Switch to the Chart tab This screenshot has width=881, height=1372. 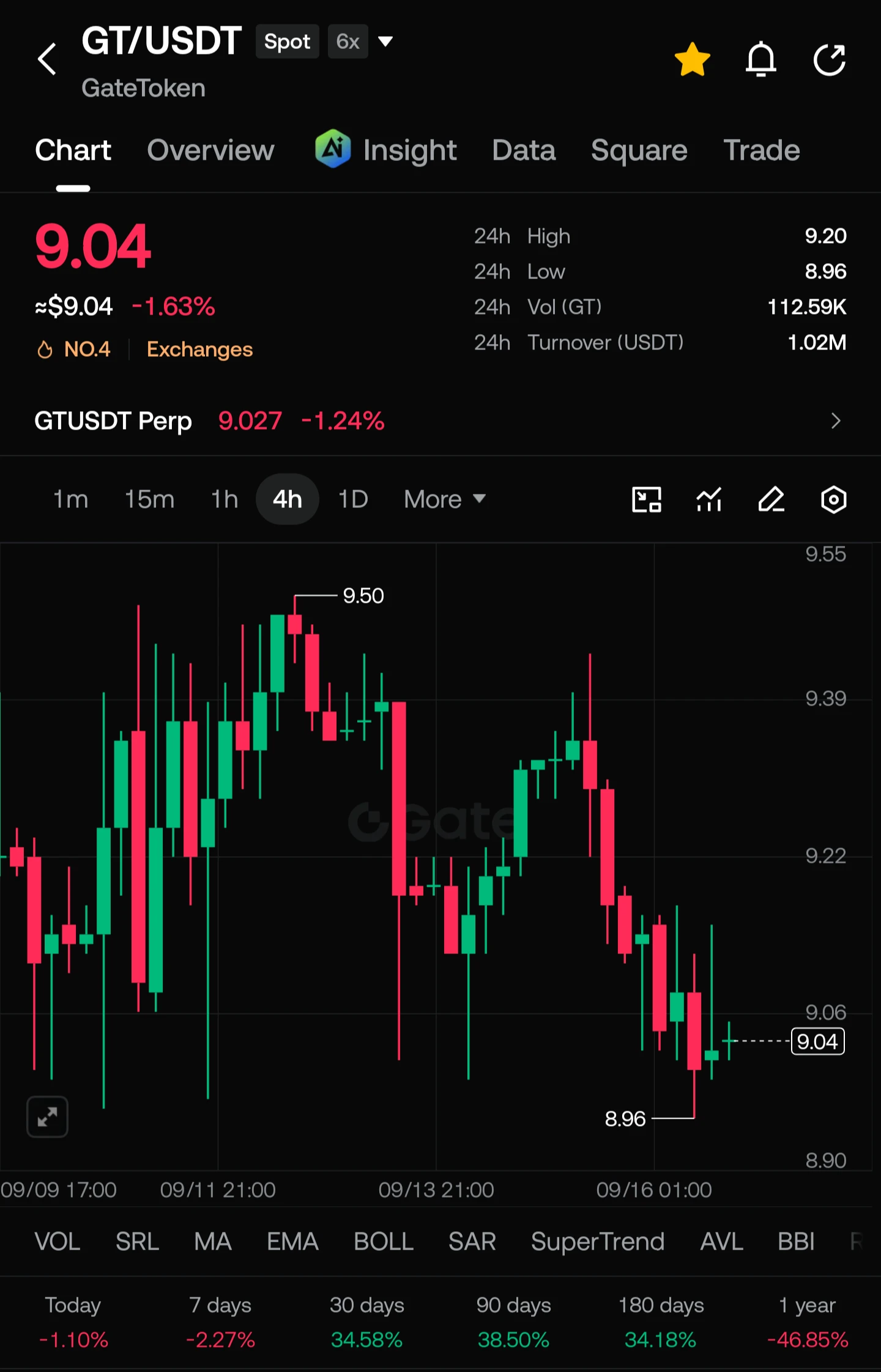73,151
